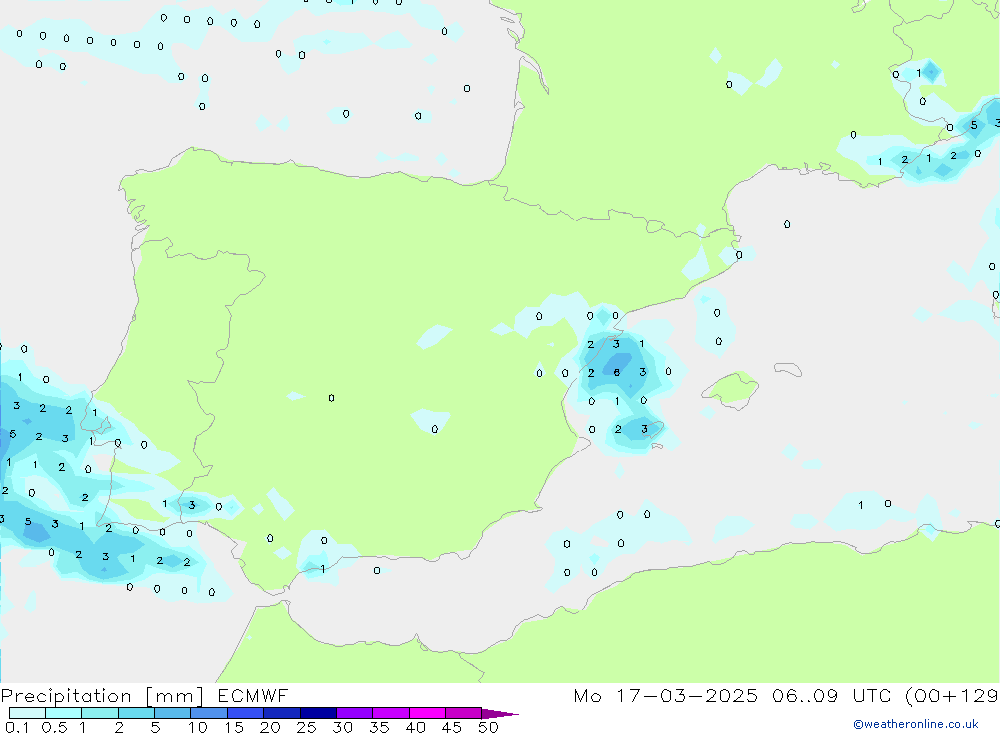Click the '06..09 UTC' time label
The image size is (1000, 733).
tap(832, 695)
